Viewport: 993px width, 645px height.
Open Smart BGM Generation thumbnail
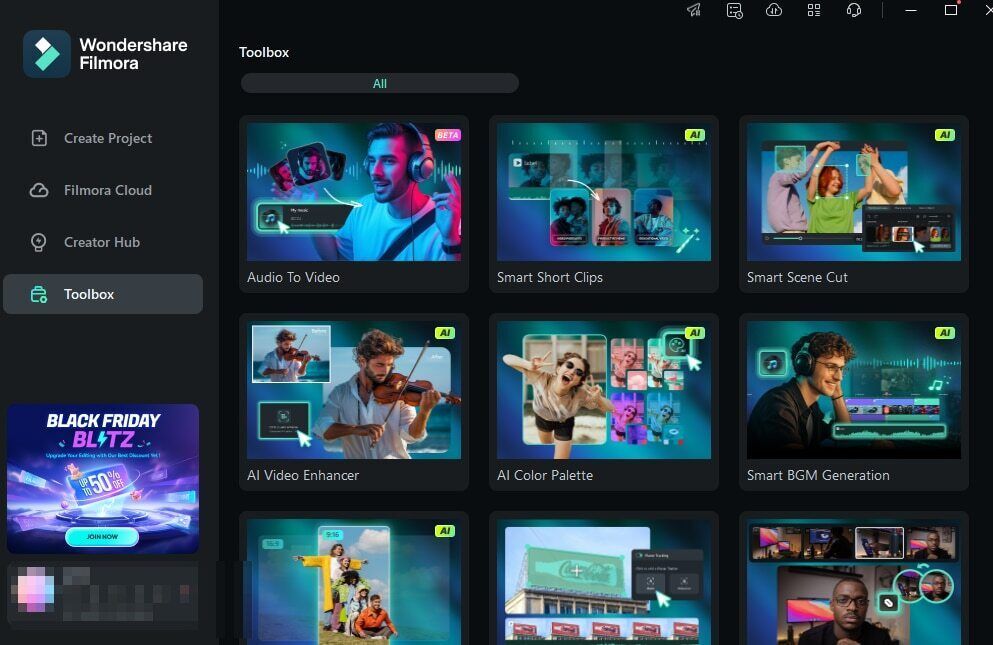click(x=854, y=390)
